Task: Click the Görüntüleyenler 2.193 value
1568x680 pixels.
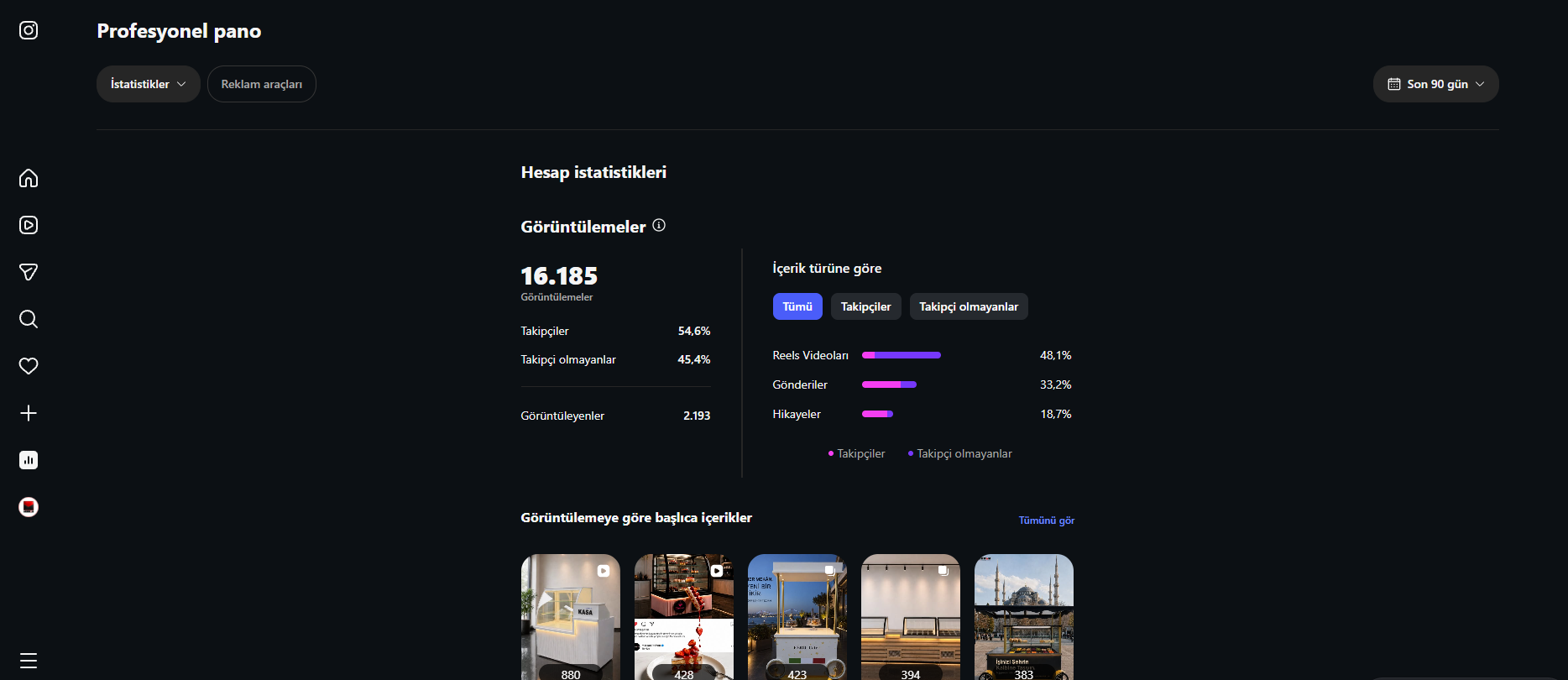Action: [697, 416]
